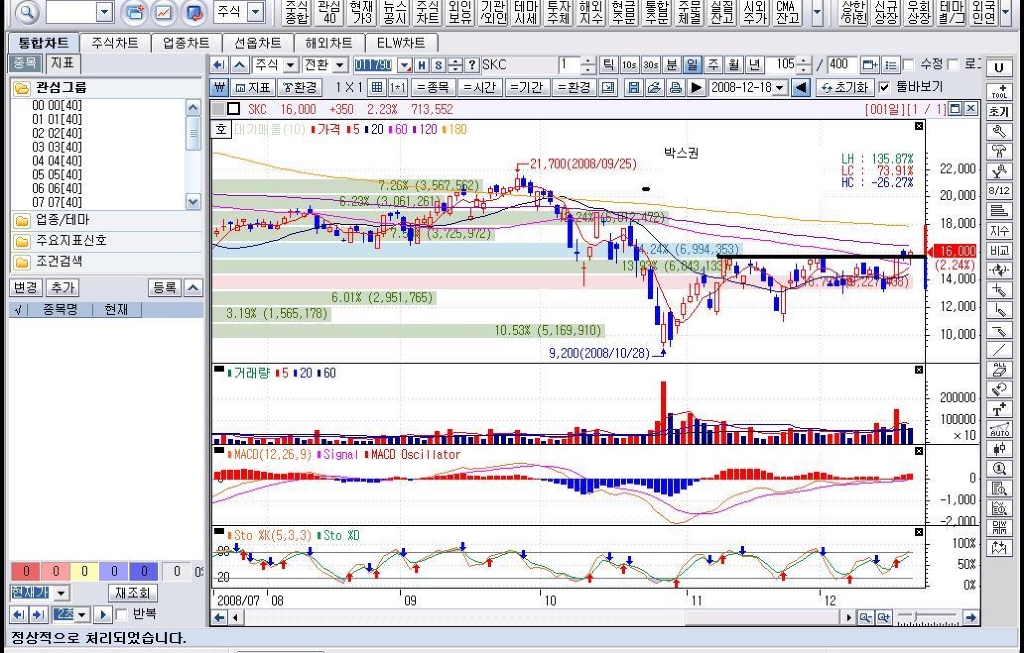Click the 등록 button
The image size is (1024, 653).
click(165, 287)
